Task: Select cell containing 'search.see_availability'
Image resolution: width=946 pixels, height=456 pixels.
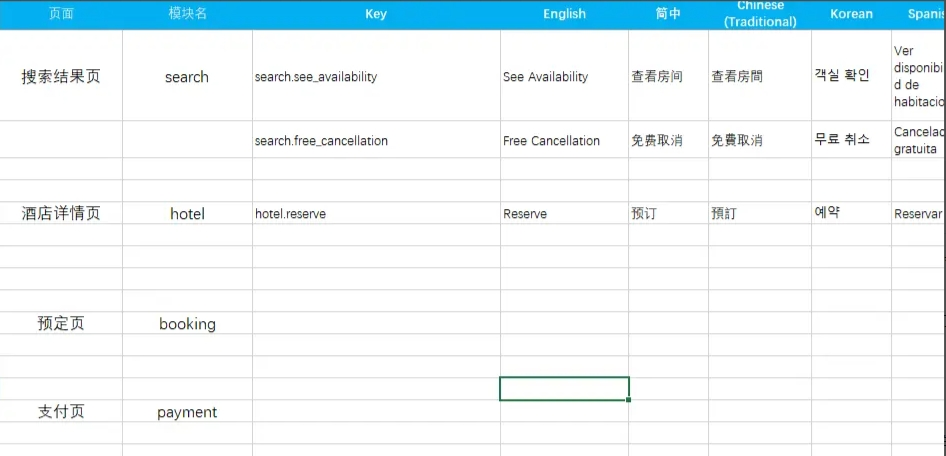Action: click(x=375, y=77)
